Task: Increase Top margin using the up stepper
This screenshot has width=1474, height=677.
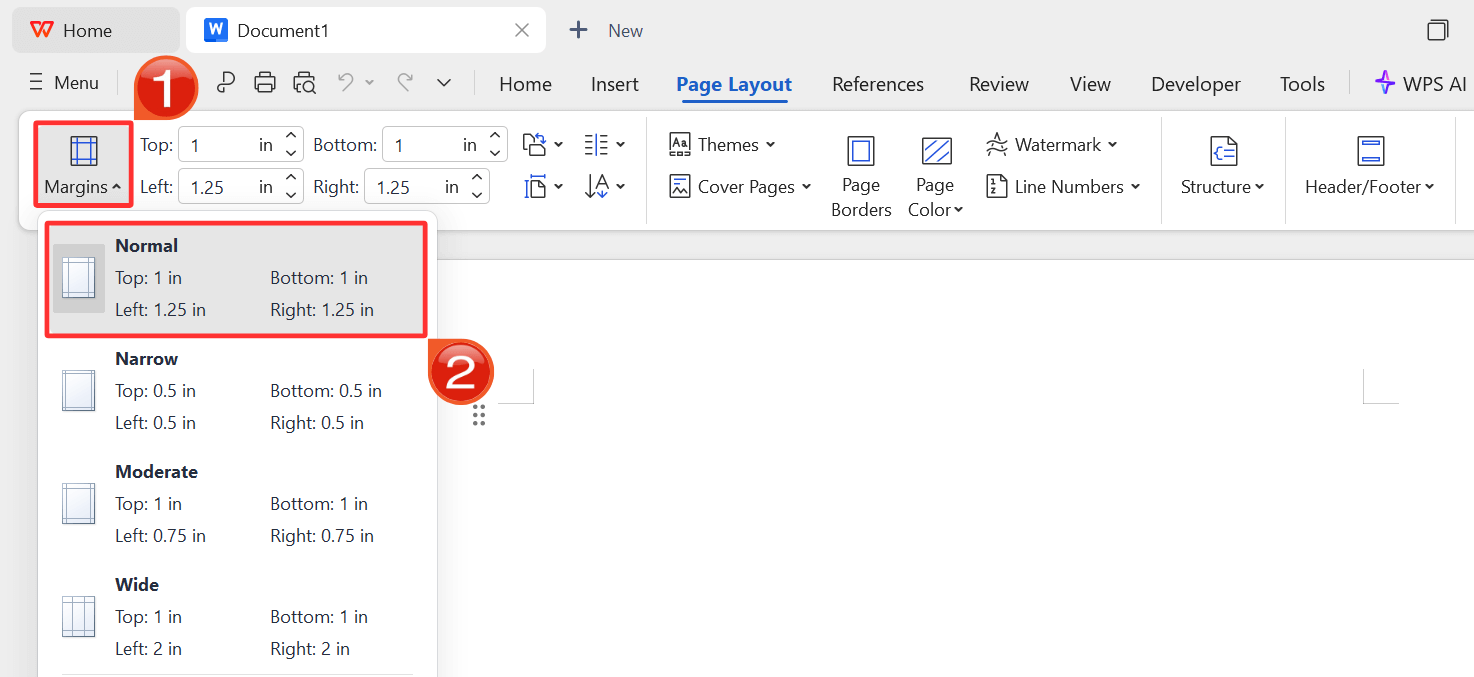Action: (x=289, y=137)
